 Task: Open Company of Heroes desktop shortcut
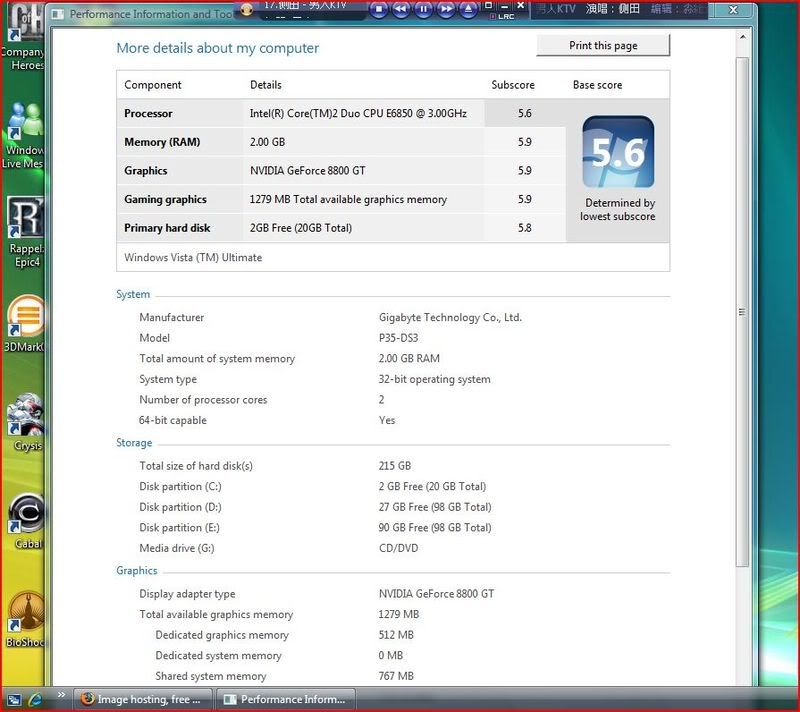coord(23,37)
